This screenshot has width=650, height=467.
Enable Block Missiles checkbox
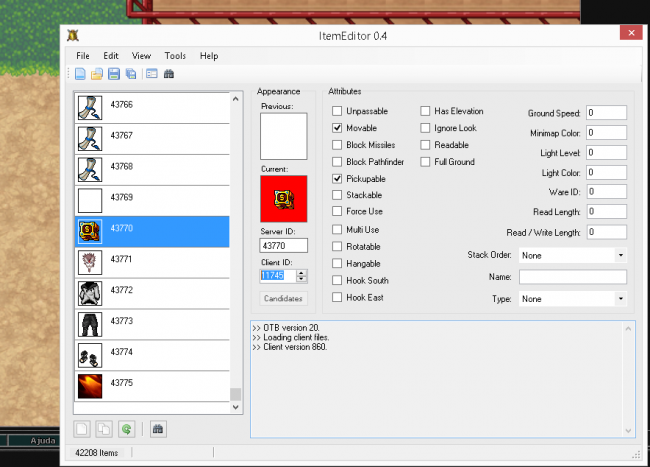coord(337,145)
